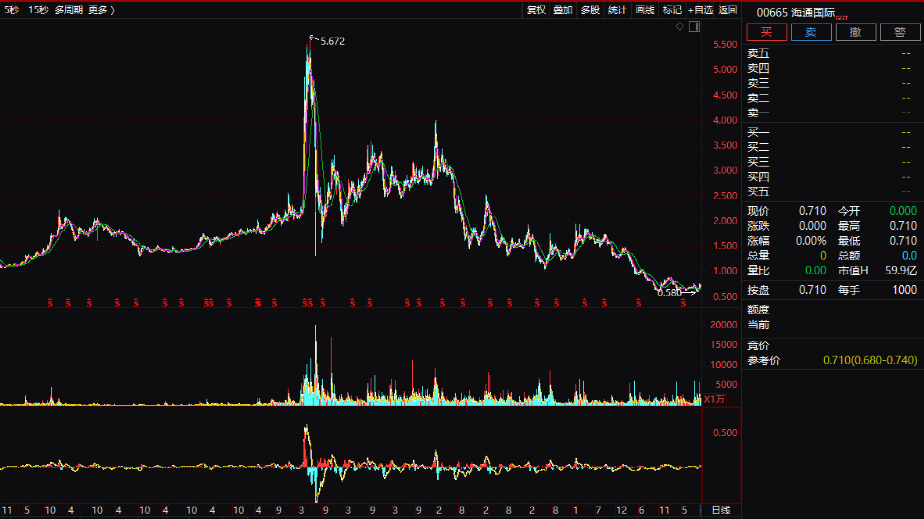Select the 卖二 order book row
This screenshot has width=924, height=519.
click(832, 98)
